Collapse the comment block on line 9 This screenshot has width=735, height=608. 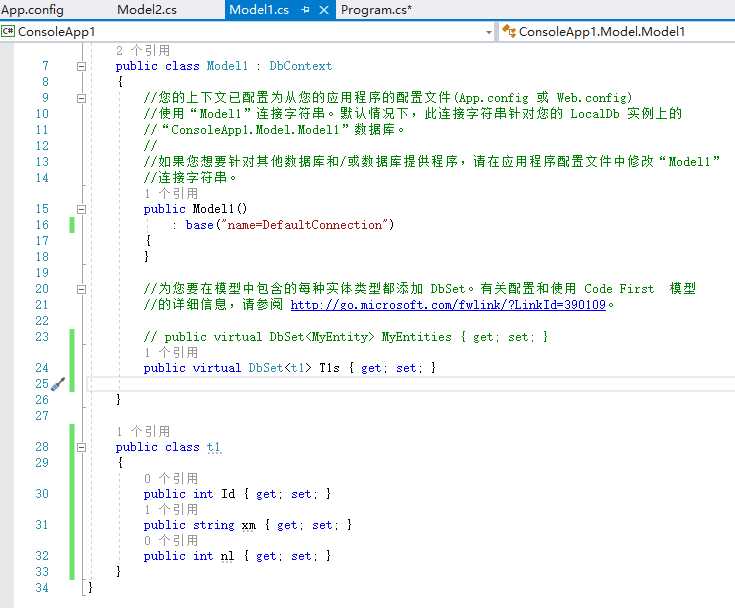click(x=81, y=98)
